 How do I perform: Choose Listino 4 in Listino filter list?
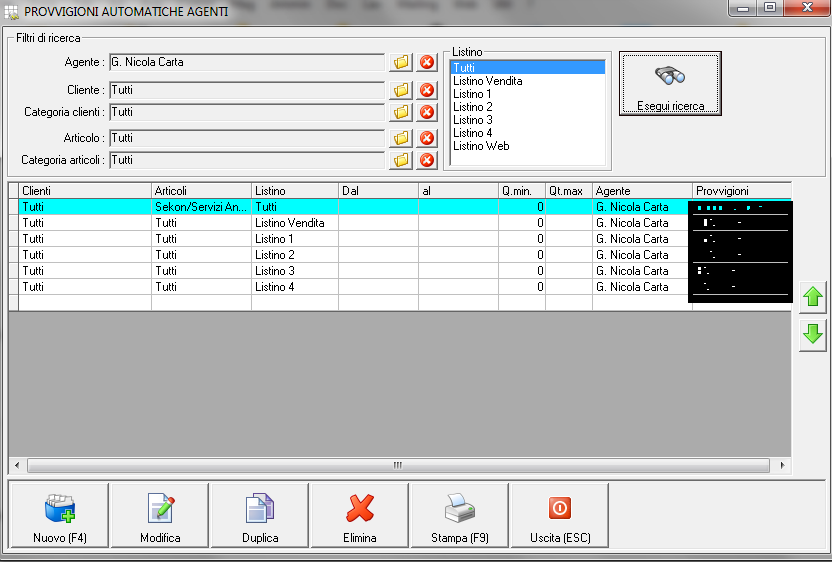(527, 133)
